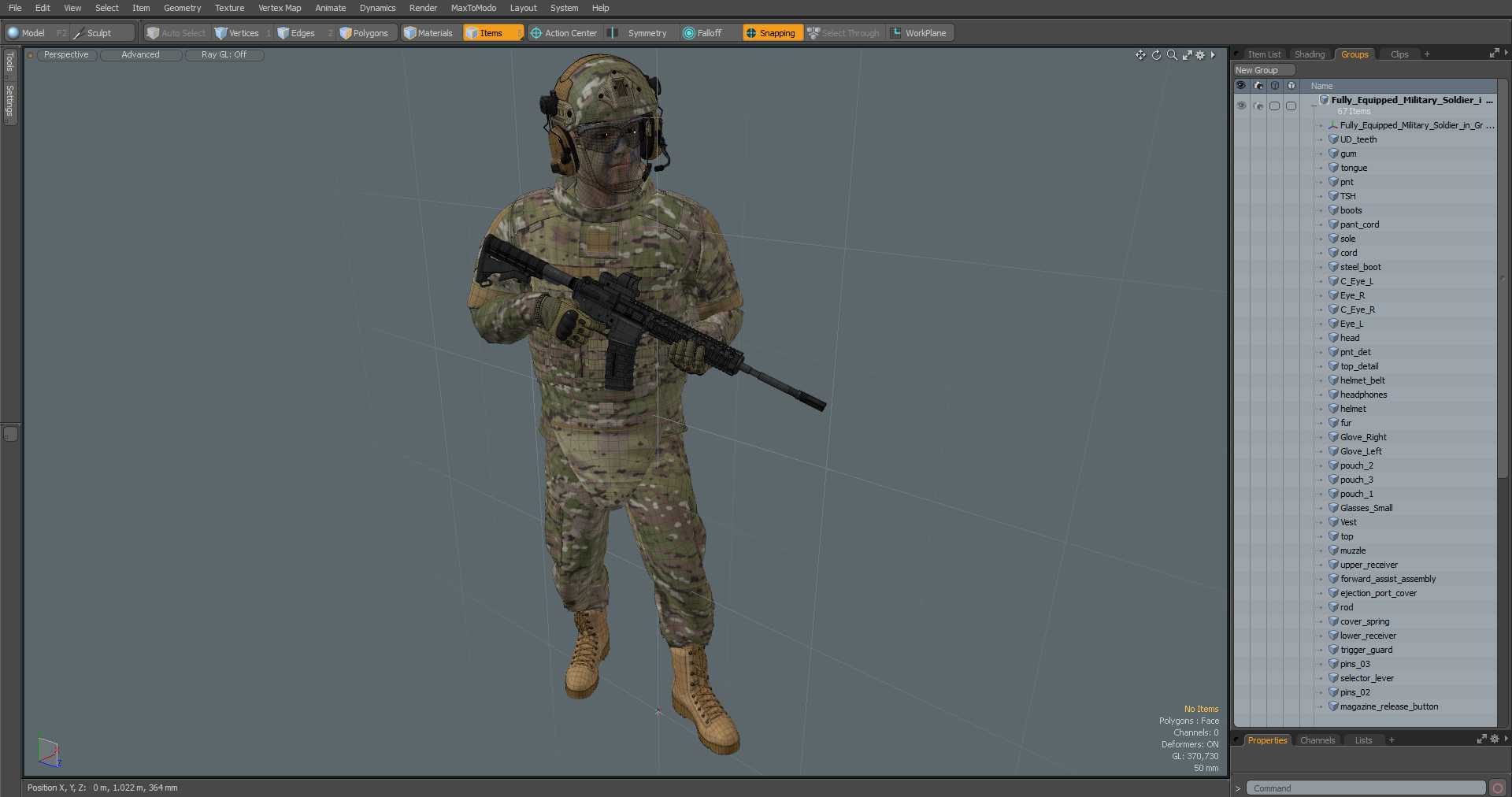The image size is (1512, 797).
Task: Toggle visibility of the Fully_Equipped_Military_Soldier group
Action: point(1241,106)
